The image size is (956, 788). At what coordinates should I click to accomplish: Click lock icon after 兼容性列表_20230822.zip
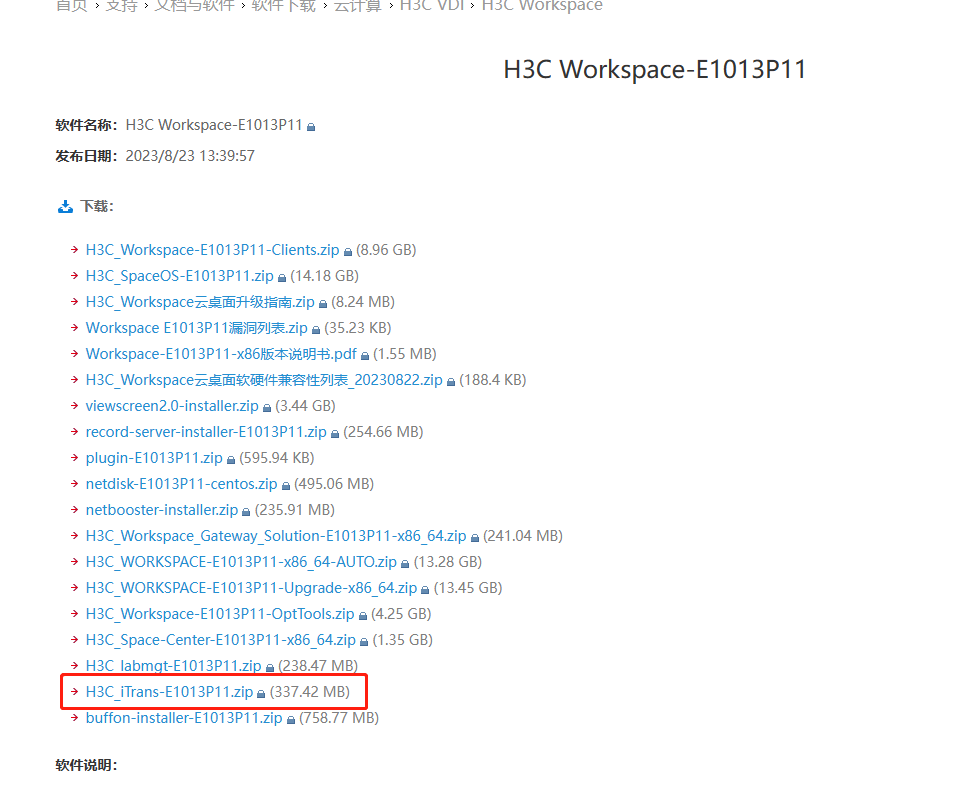pyautogui.click(x=451, y=382)
